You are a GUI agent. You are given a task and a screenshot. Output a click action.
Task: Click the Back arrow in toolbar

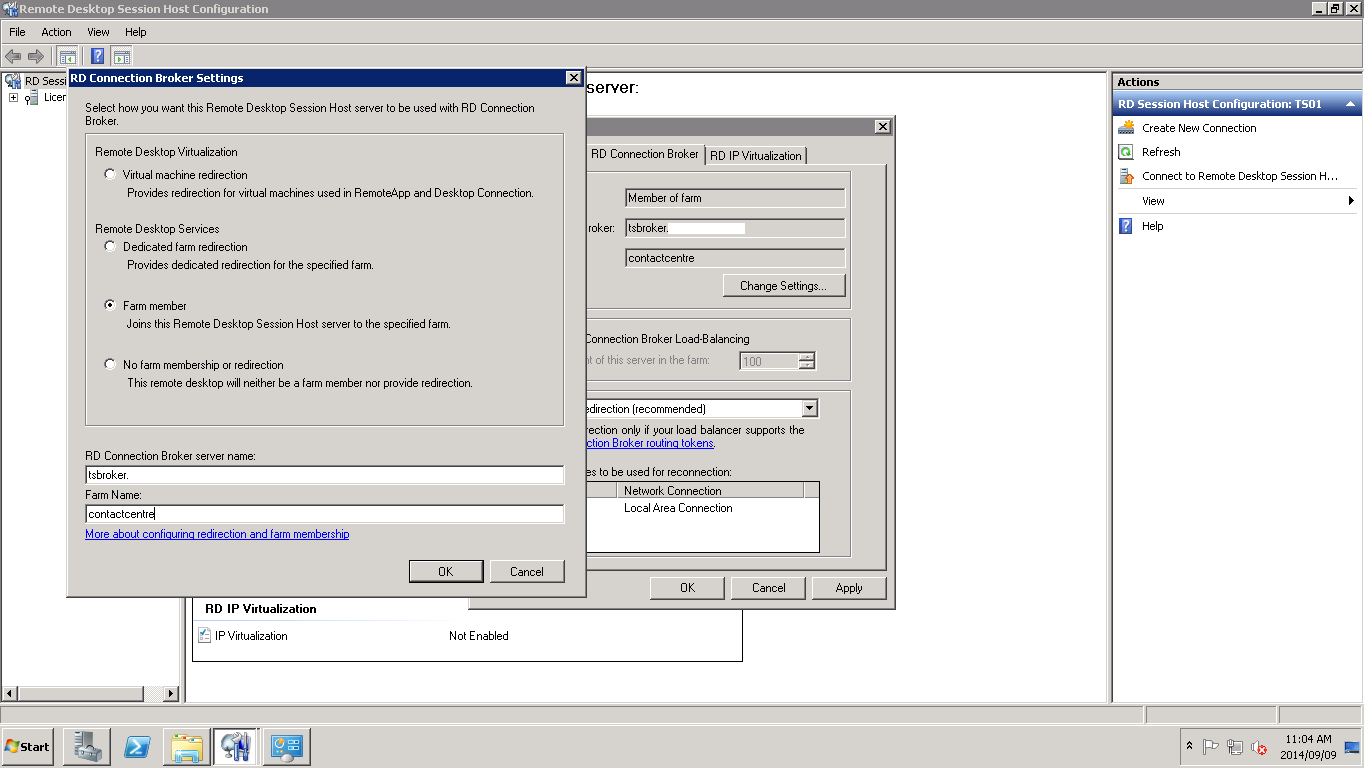(x=13, y=56)
